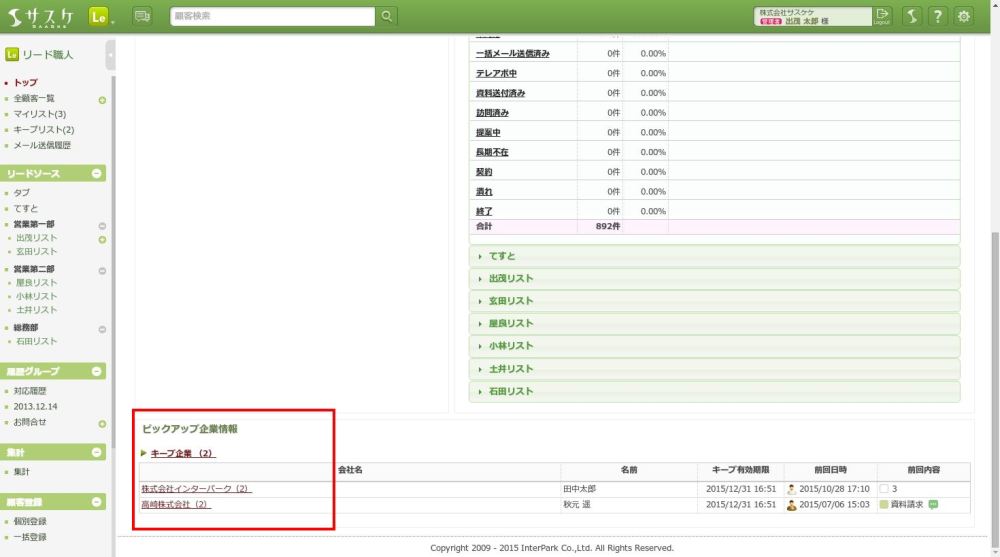Image resolution: width=1000 pixels, height=557 pixels.
Task: Click the search magnifier button
Action: (x=387, y=16)
